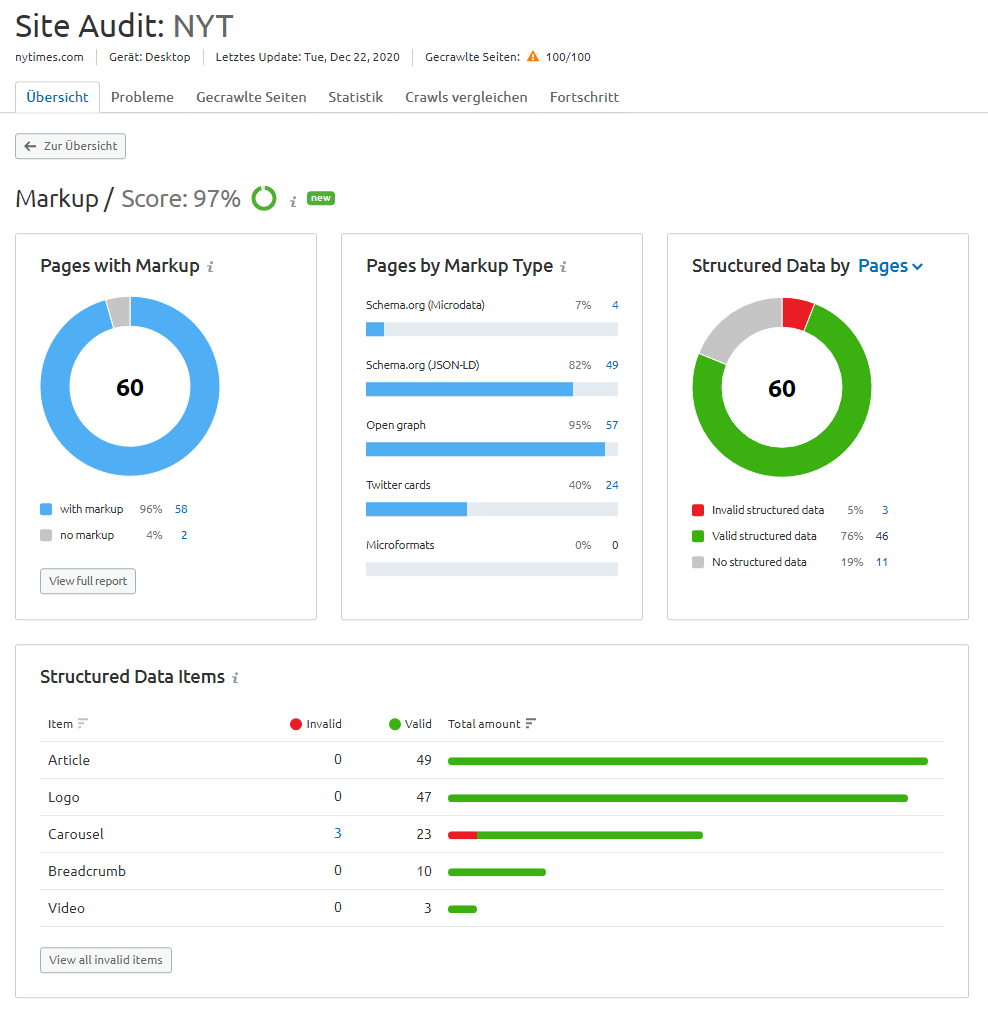Click the Logo total amount bar
988x1018 pixels.
pos(678,798)
